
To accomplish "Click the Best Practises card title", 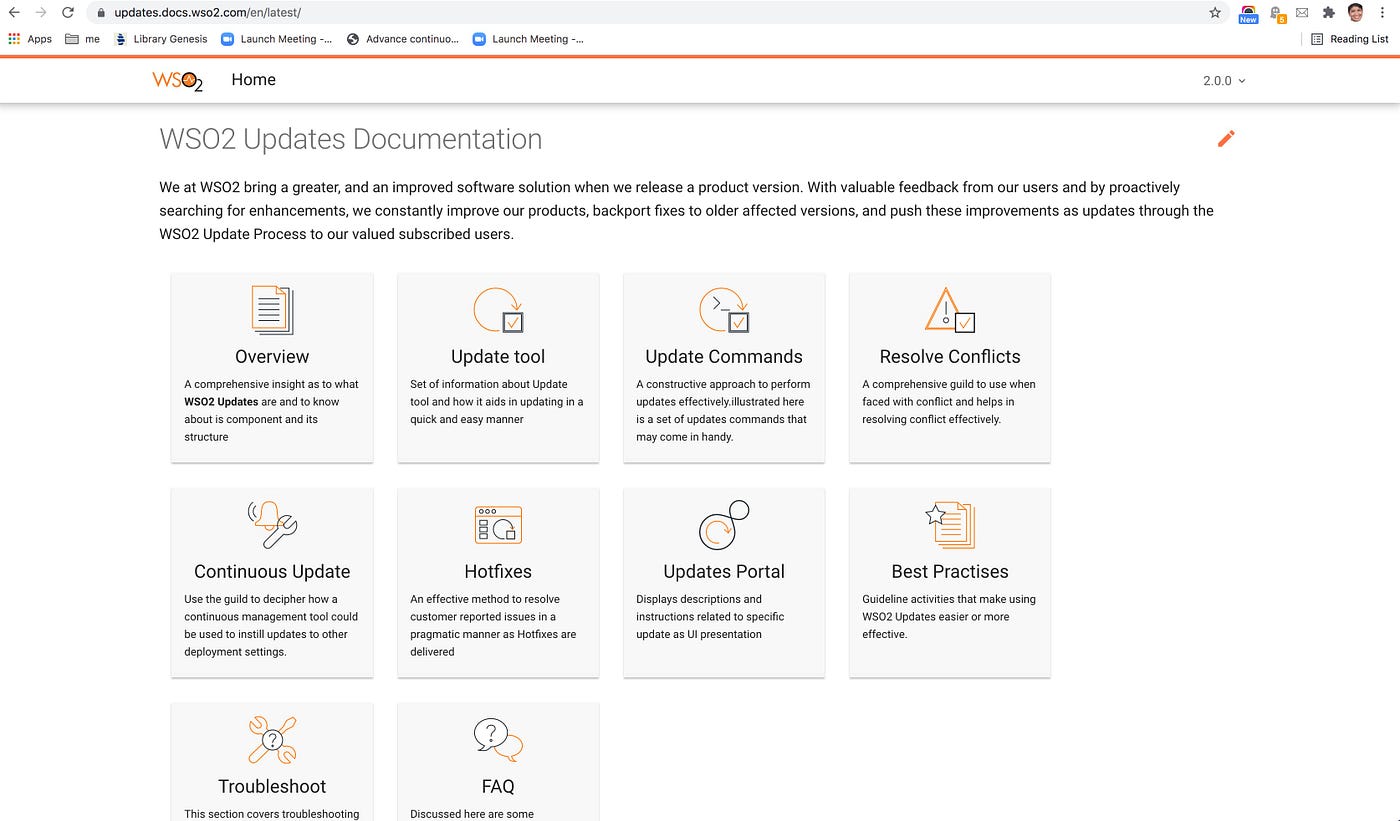I will [950, 572].
